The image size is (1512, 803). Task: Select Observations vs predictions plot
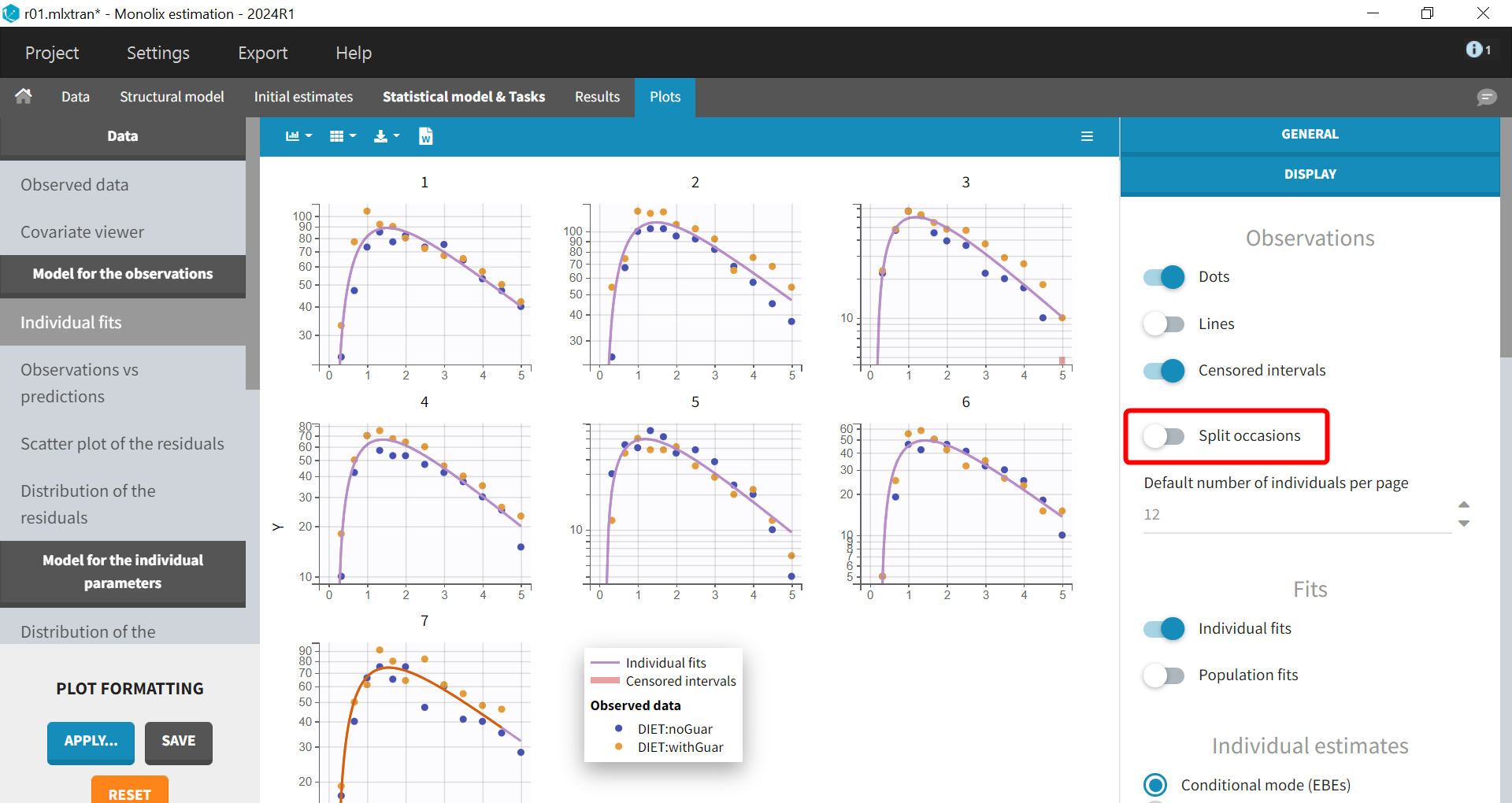79,383
